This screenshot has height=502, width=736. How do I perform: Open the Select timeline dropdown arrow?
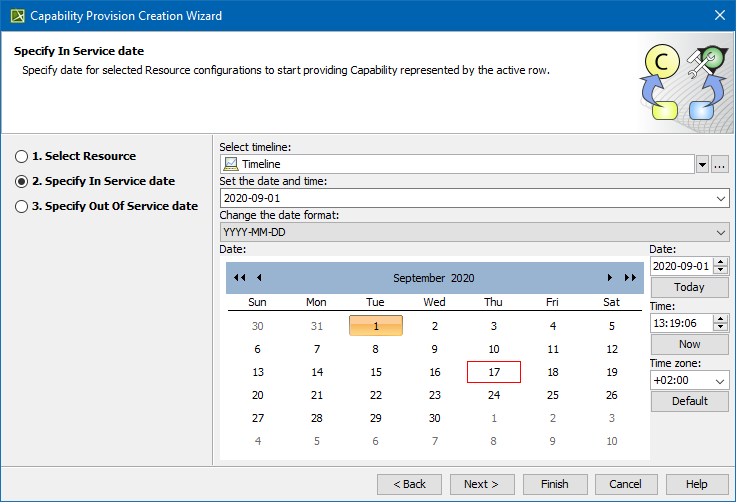point(702,164)
